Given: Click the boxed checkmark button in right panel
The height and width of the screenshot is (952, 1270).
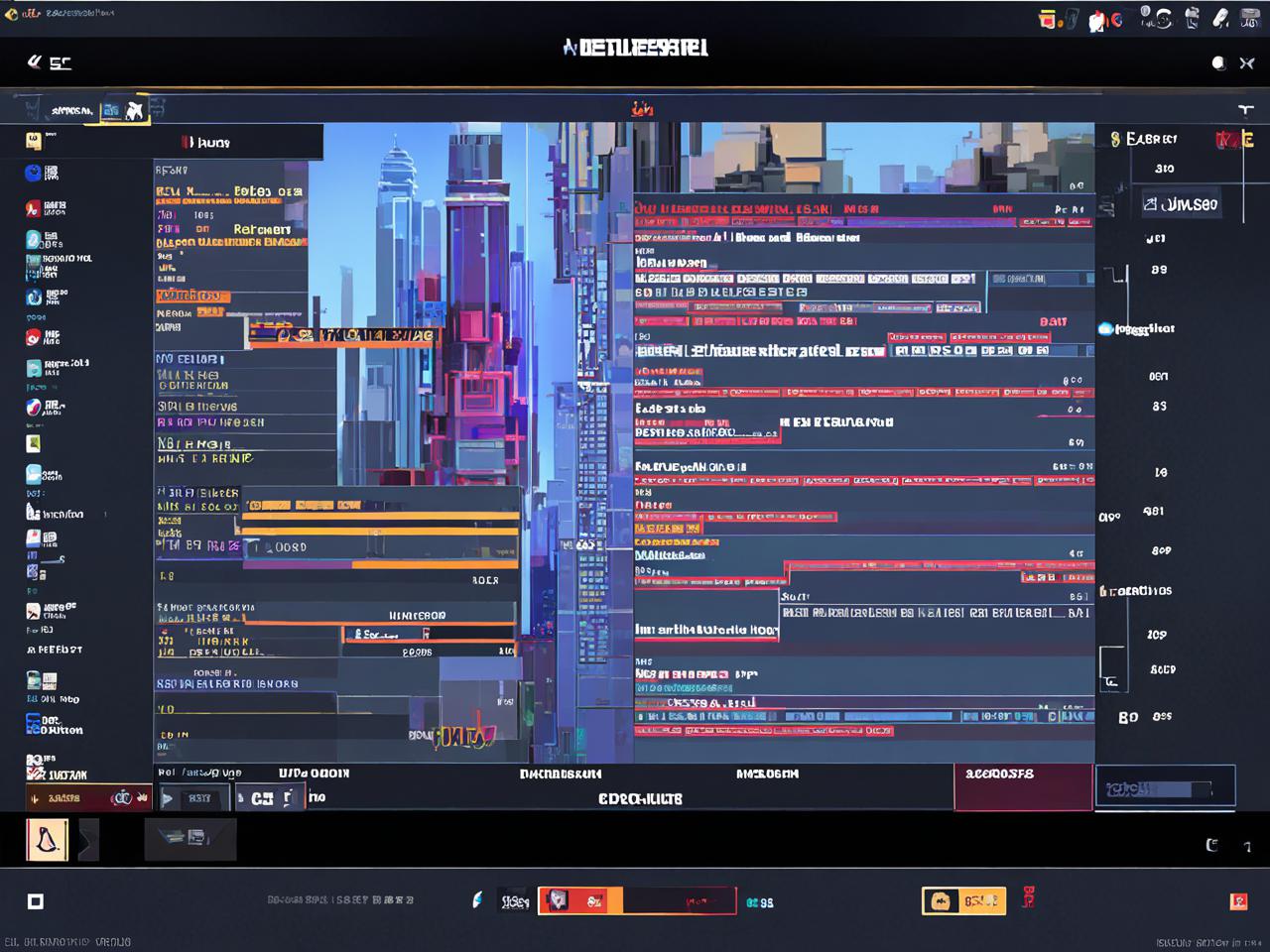Looking at the screenshot, I should (x=1179, y=204).
